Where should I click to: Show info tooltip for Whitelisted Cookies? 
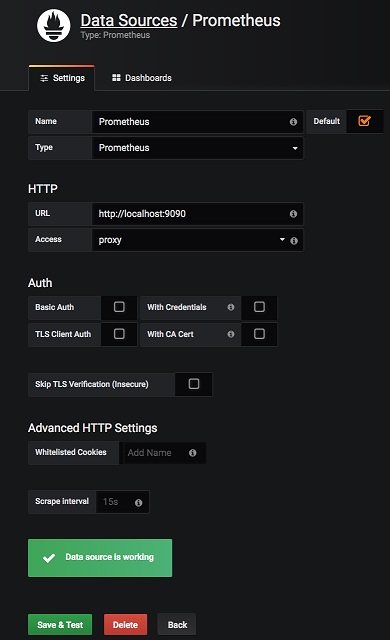point(193,453)
